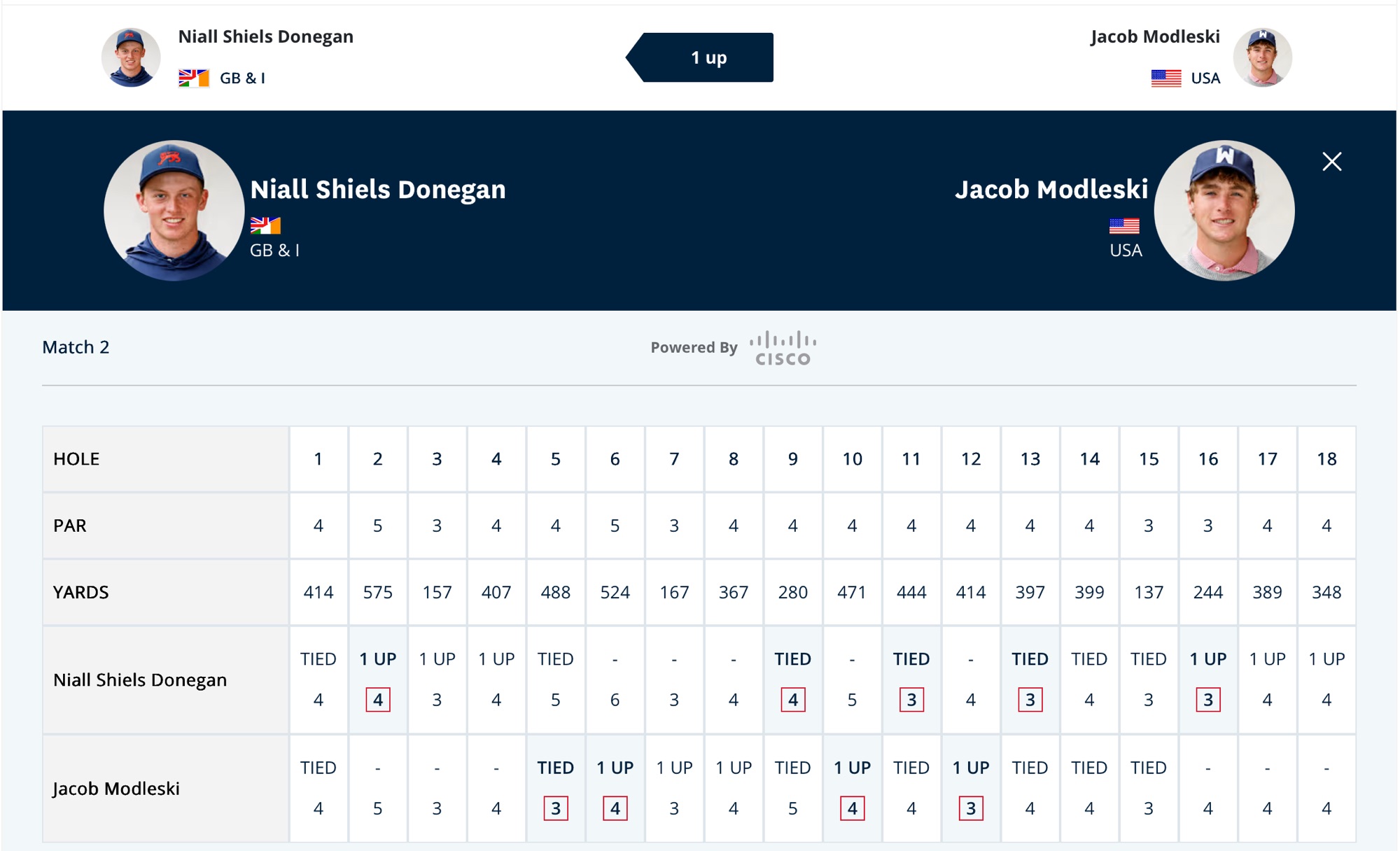This screenshot has height=851, width=1400.
Task: Click the small USA flag in top summary
Action: click(1165, 78)
